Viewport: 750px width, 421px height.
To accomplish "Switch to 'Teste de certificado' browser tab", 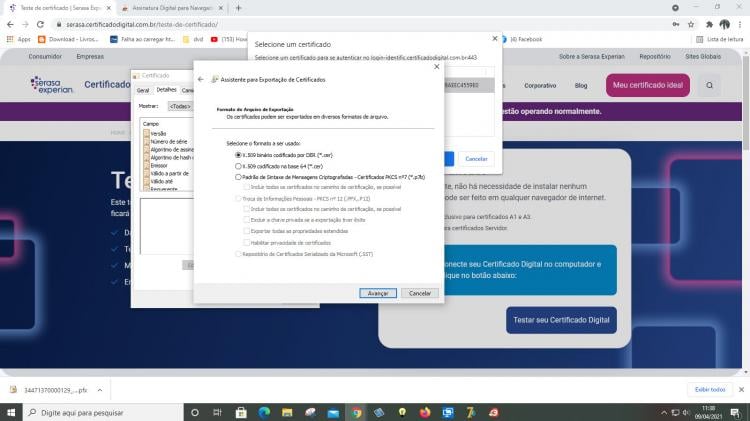I will (x=60, y=8).
